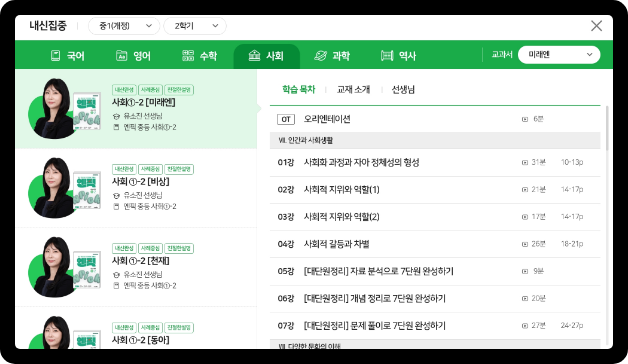
Task: Select the 사회①-2 [동아] course title
Action: [141, 340]
